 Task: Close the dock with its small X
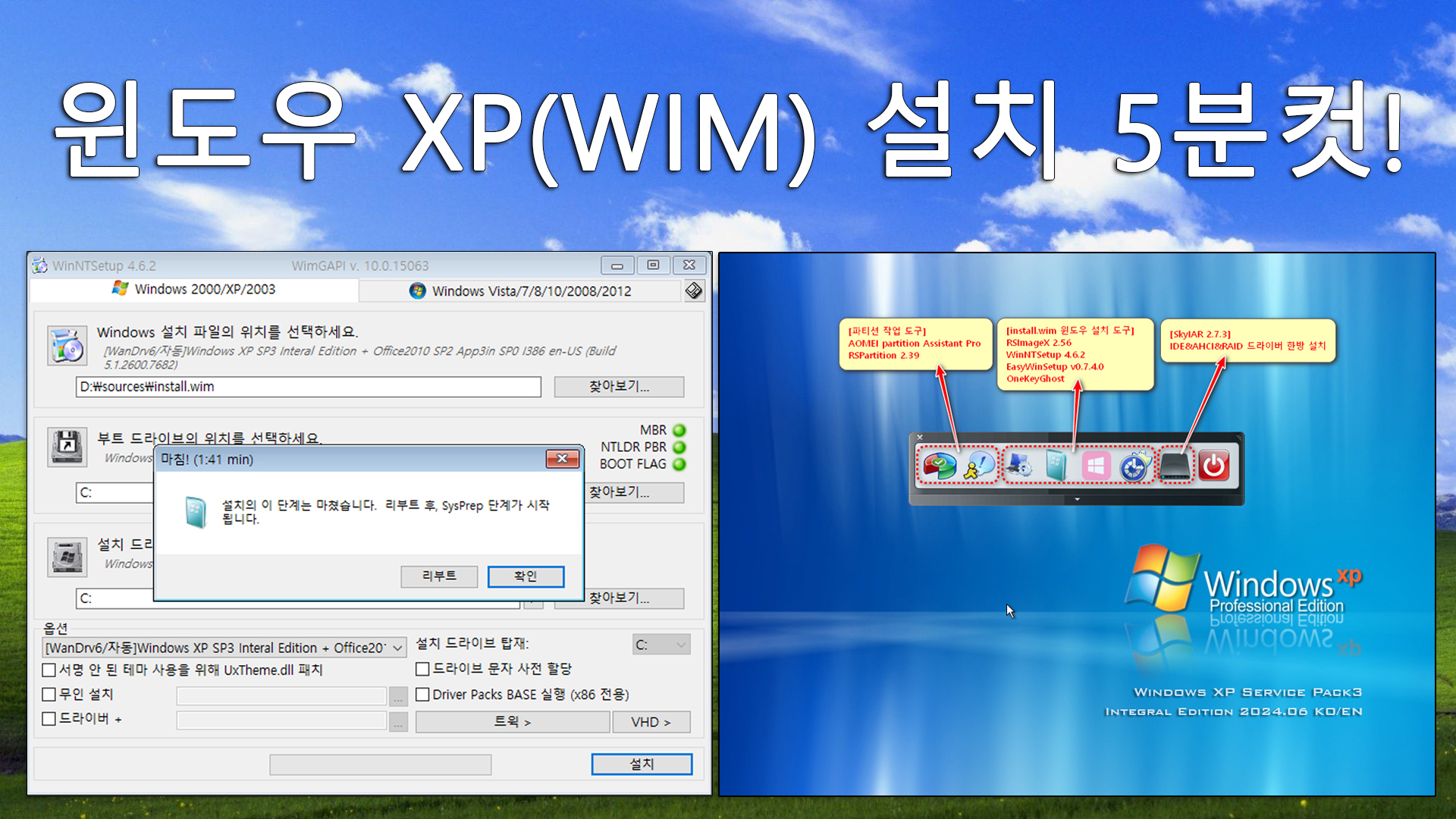pos(919,438)
